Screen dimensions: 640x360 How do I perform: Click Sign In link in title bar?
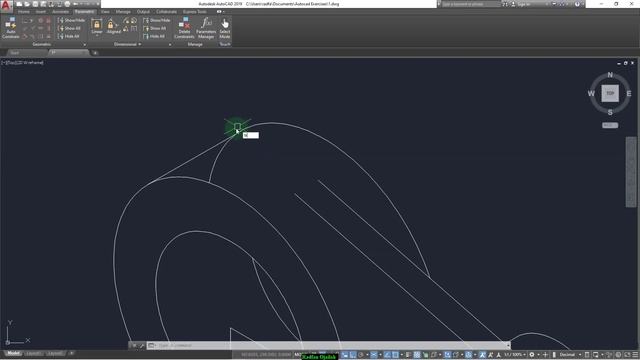(x=523, y=4)
